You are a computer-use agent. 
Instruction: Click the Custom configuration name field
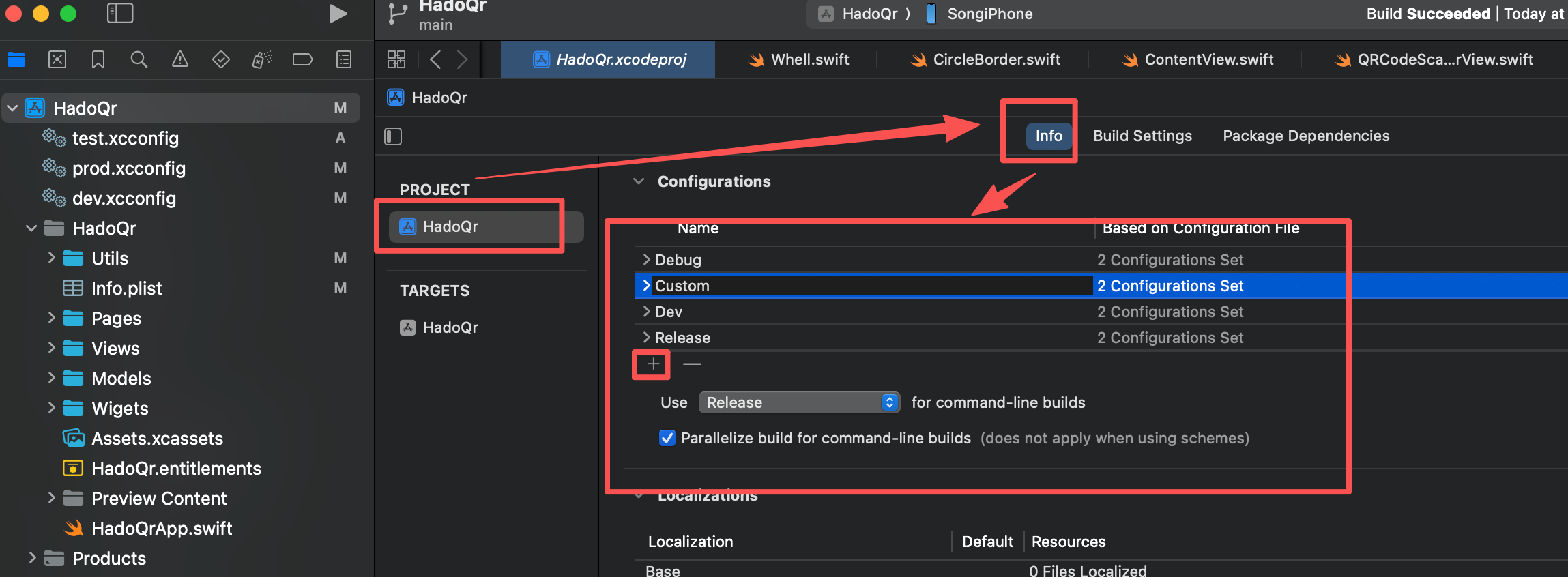[x=871, y=286]
